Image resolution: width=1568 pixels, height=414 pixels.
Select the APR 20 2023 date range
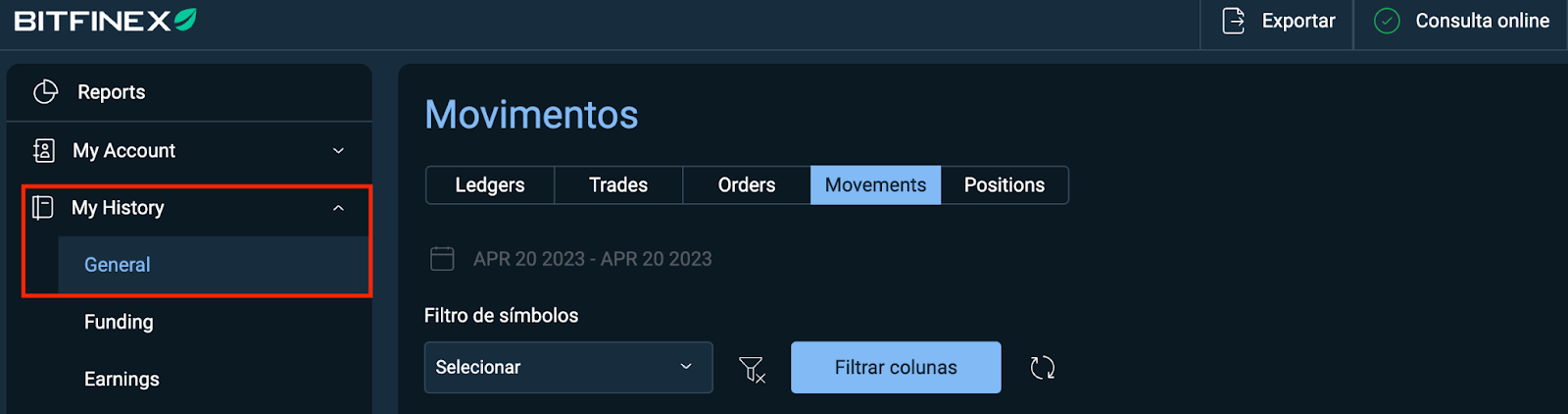[x=593, y=259]
